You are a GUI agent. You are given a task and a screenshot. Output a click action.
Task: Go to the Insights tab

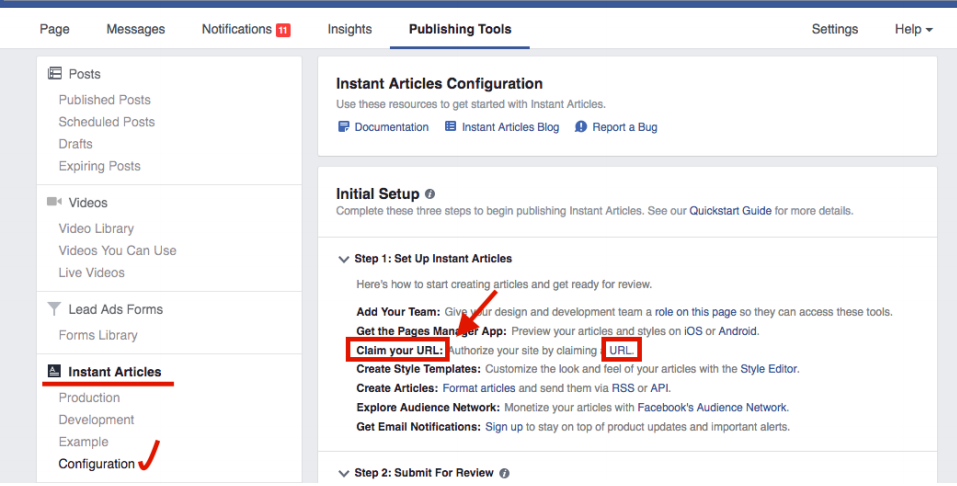pos(350,29)
